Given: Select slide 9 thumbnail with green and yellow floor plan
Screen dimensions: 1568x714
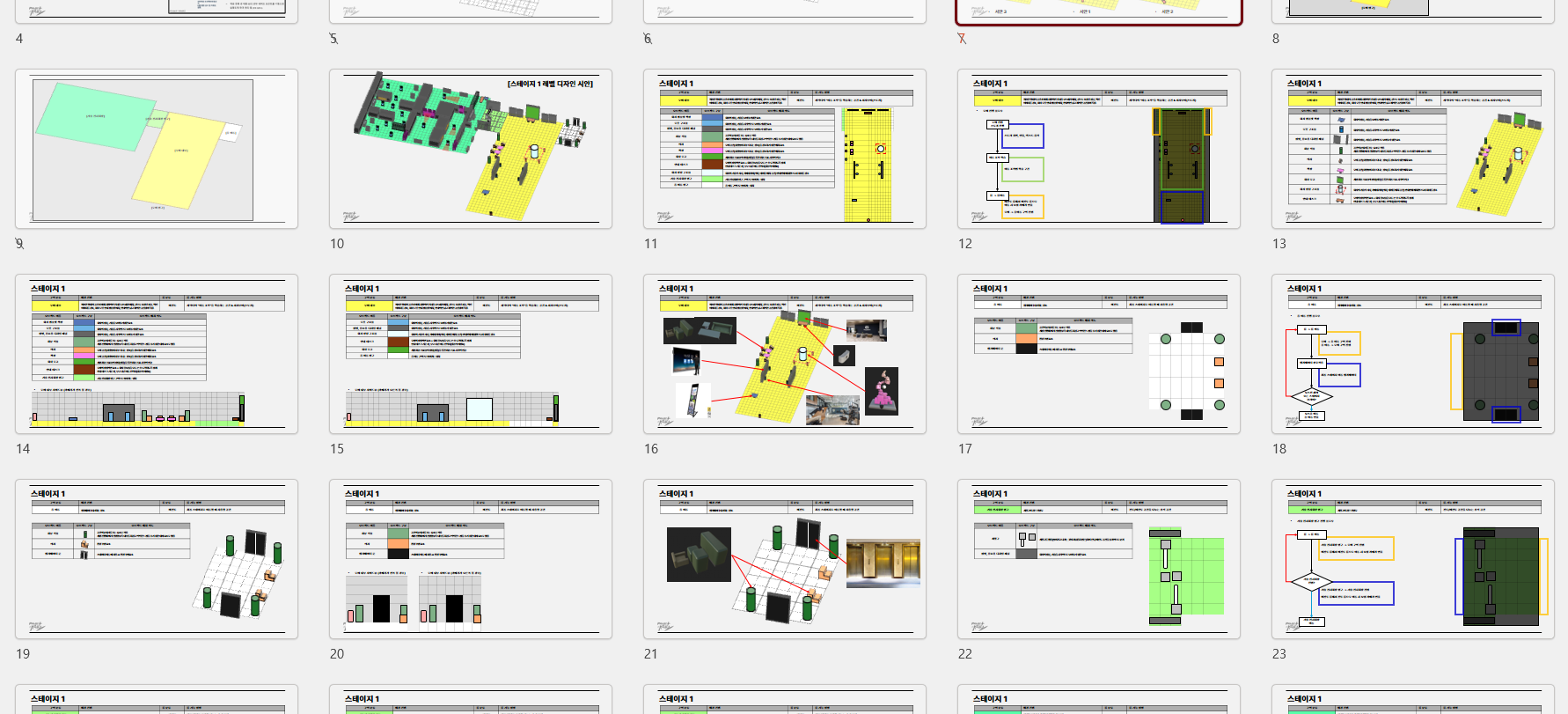Looking at the screenshot, I should [x=157, y=149].
